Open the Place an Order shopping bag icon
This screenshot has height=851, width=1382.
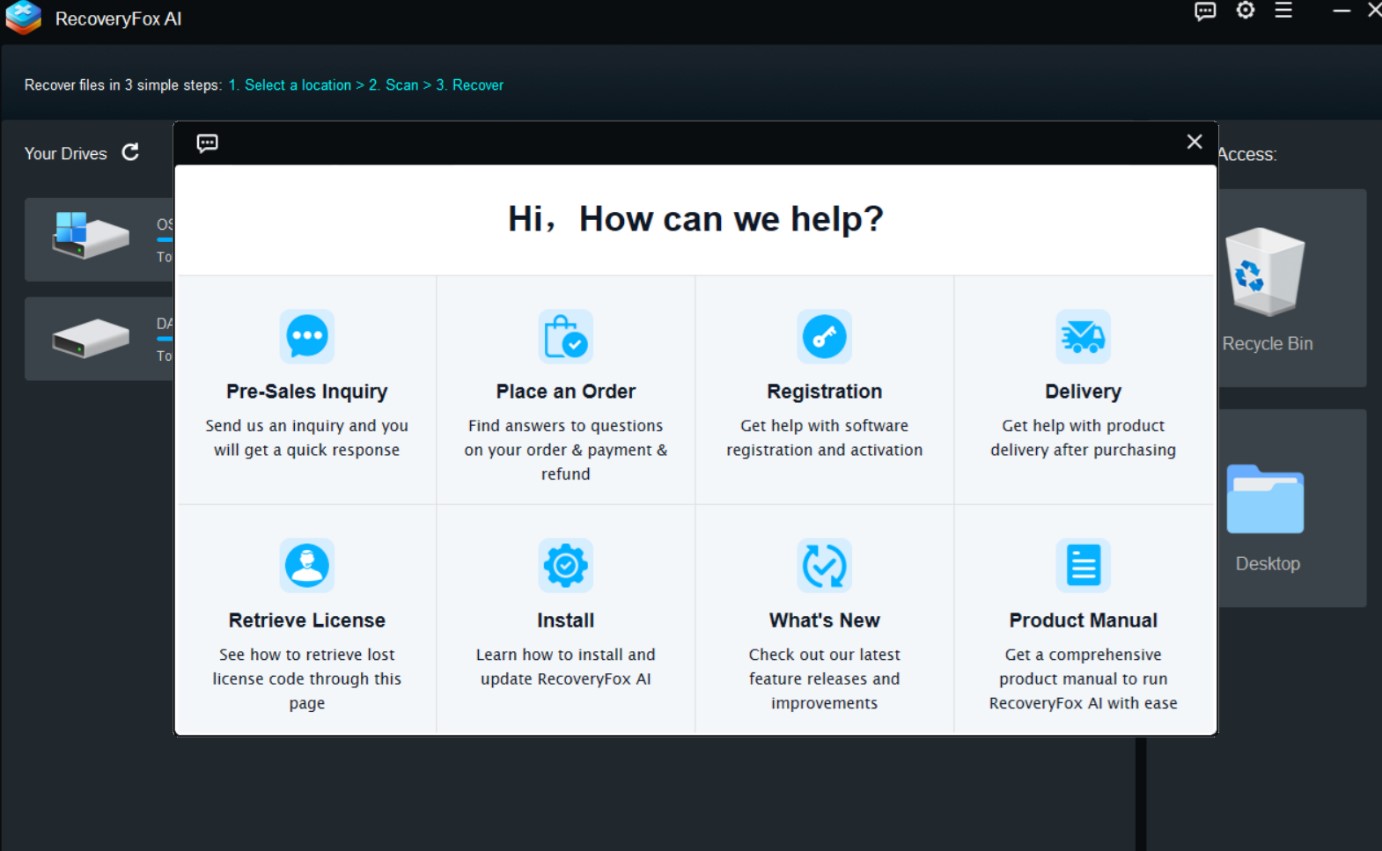click(x=565, y=337)
